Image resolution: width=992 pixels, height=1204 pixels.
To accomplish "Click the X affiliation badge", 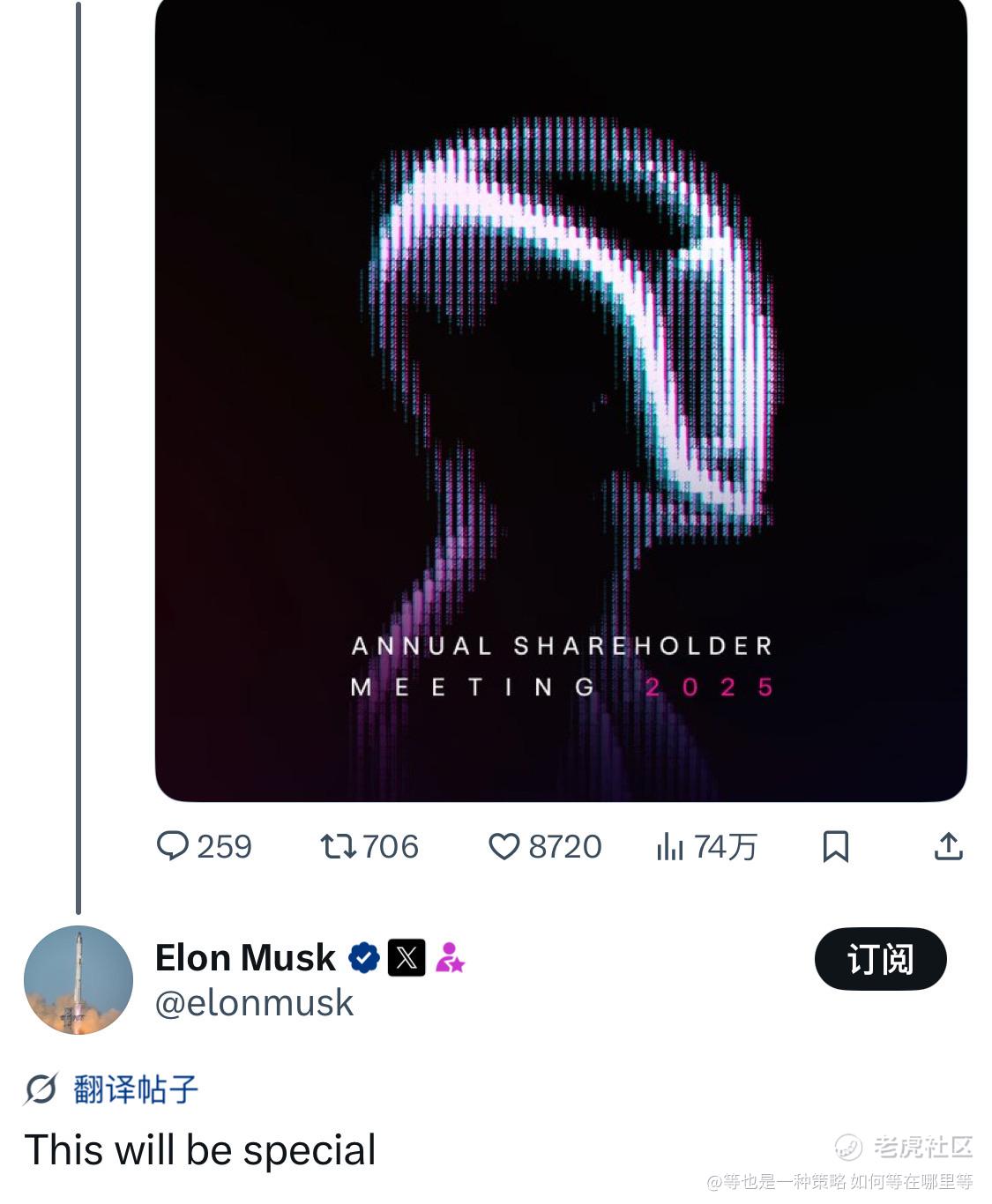I will tap(406, 957).
